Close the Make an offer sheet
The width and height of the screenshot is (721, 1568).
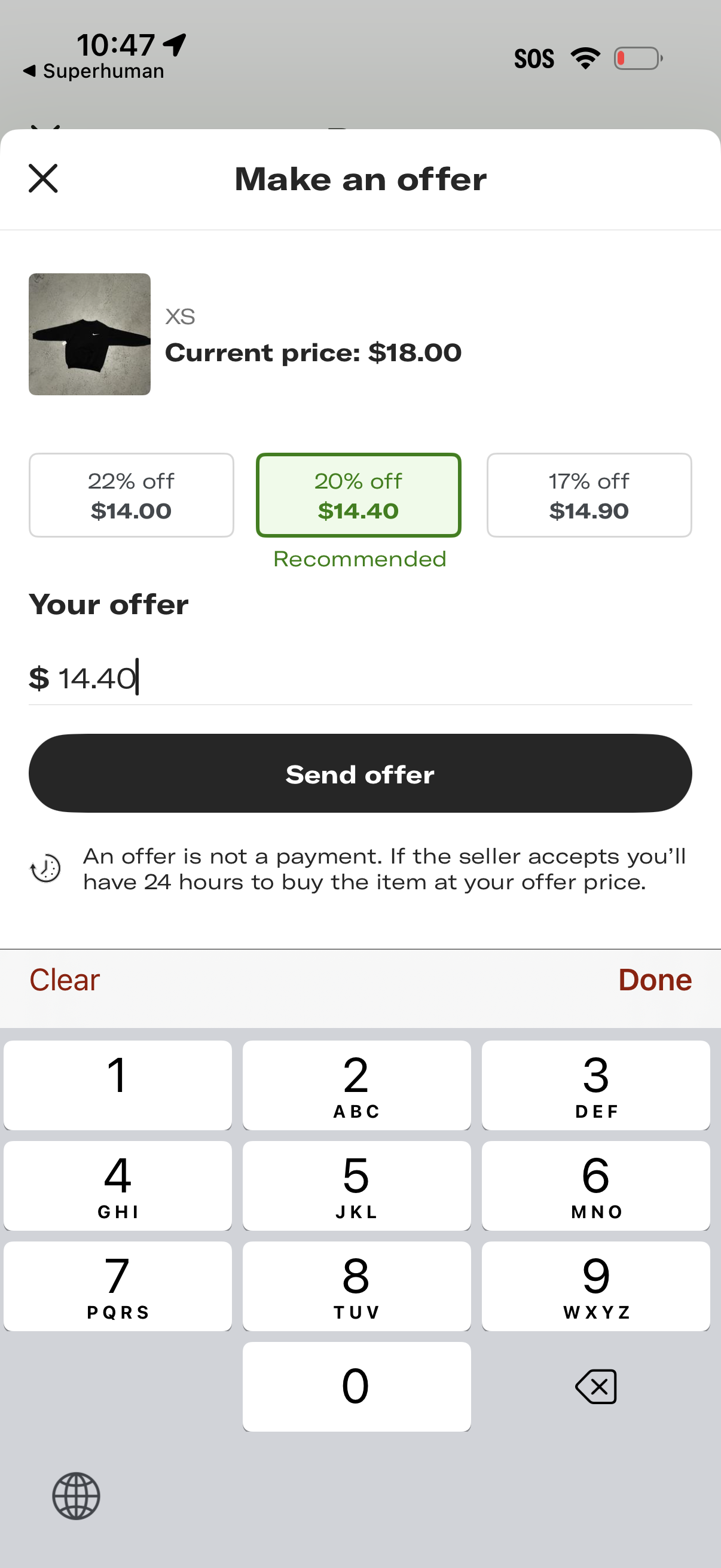click(x=43, y=178)
